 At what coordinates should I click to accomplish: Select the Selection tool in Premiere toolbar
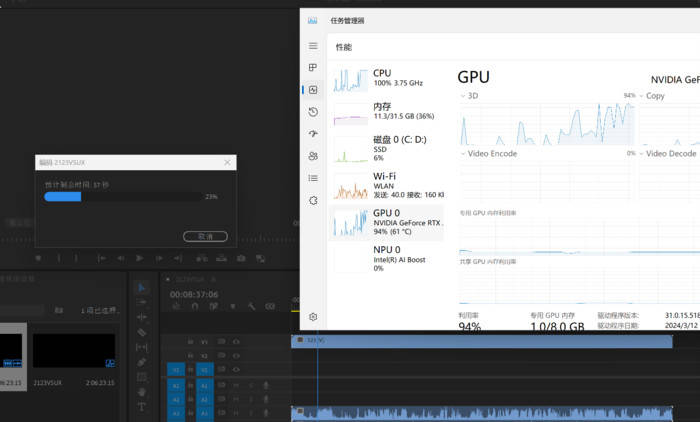[142, 288]
